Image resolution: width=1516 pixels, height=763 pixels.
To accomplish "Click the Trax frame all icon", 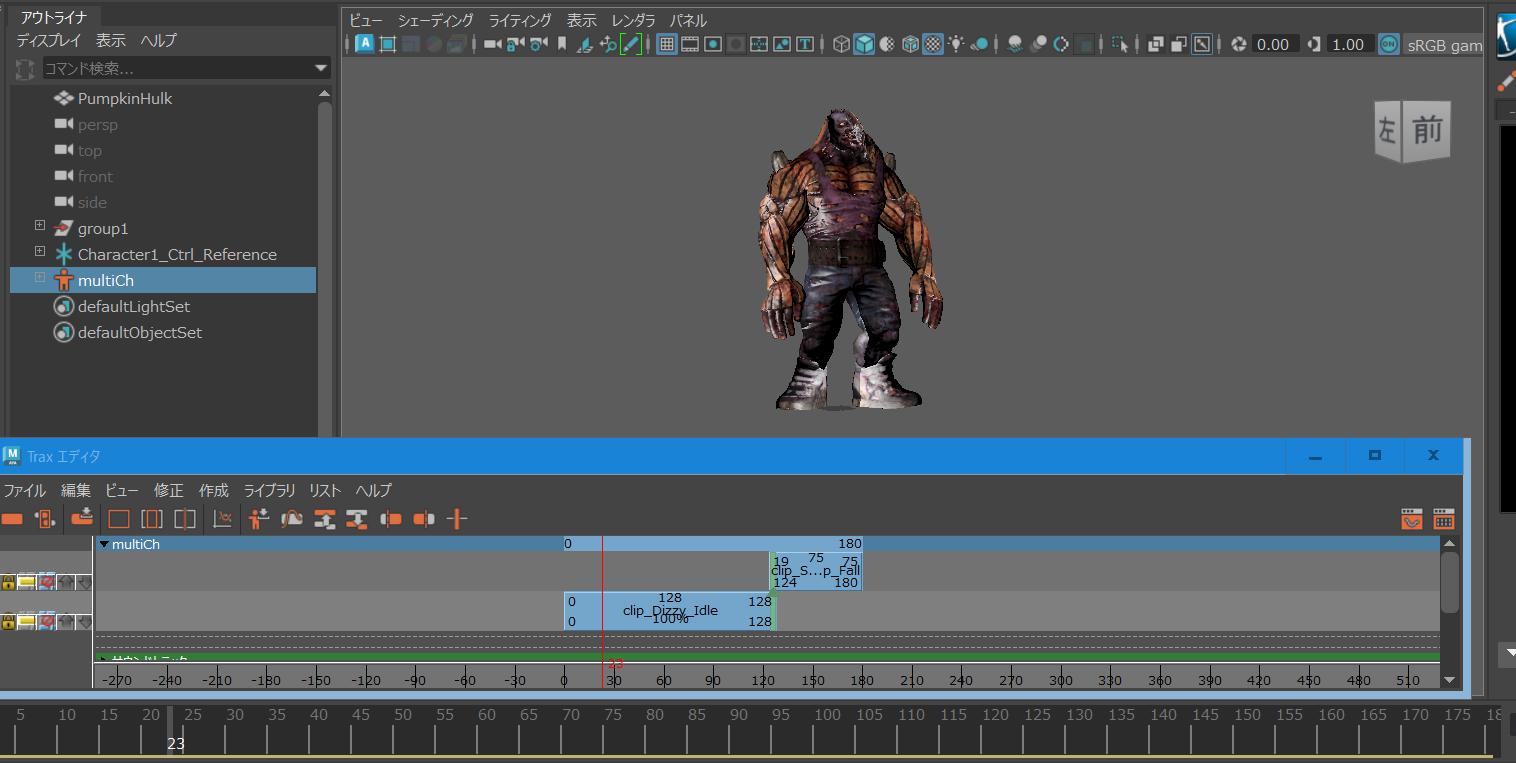I will [119, 518].
